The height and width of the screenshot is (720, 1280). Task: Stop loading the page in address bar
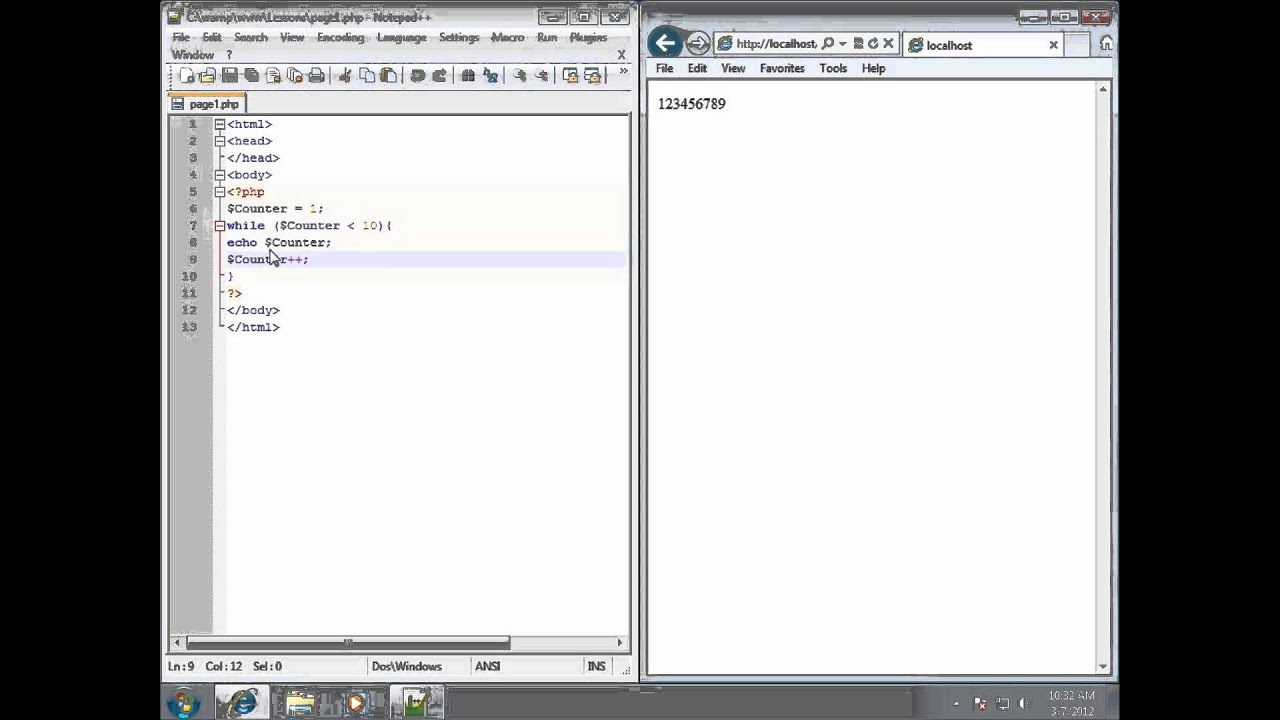point(888,44)
